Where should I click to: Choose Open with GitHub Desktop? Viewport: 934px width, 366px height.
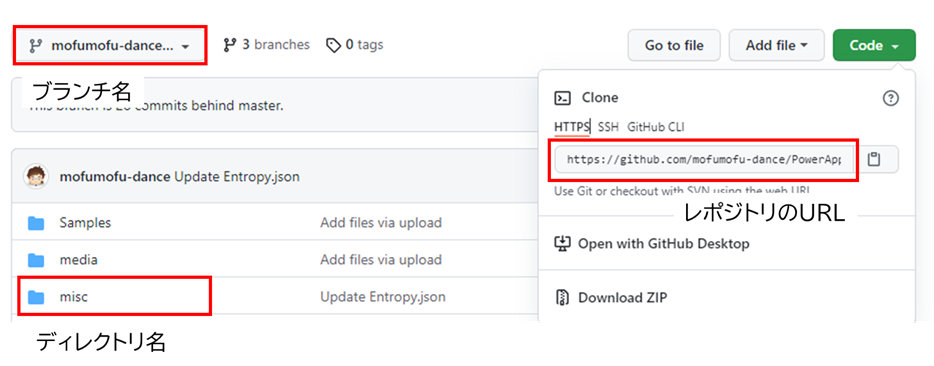point(664,244)
